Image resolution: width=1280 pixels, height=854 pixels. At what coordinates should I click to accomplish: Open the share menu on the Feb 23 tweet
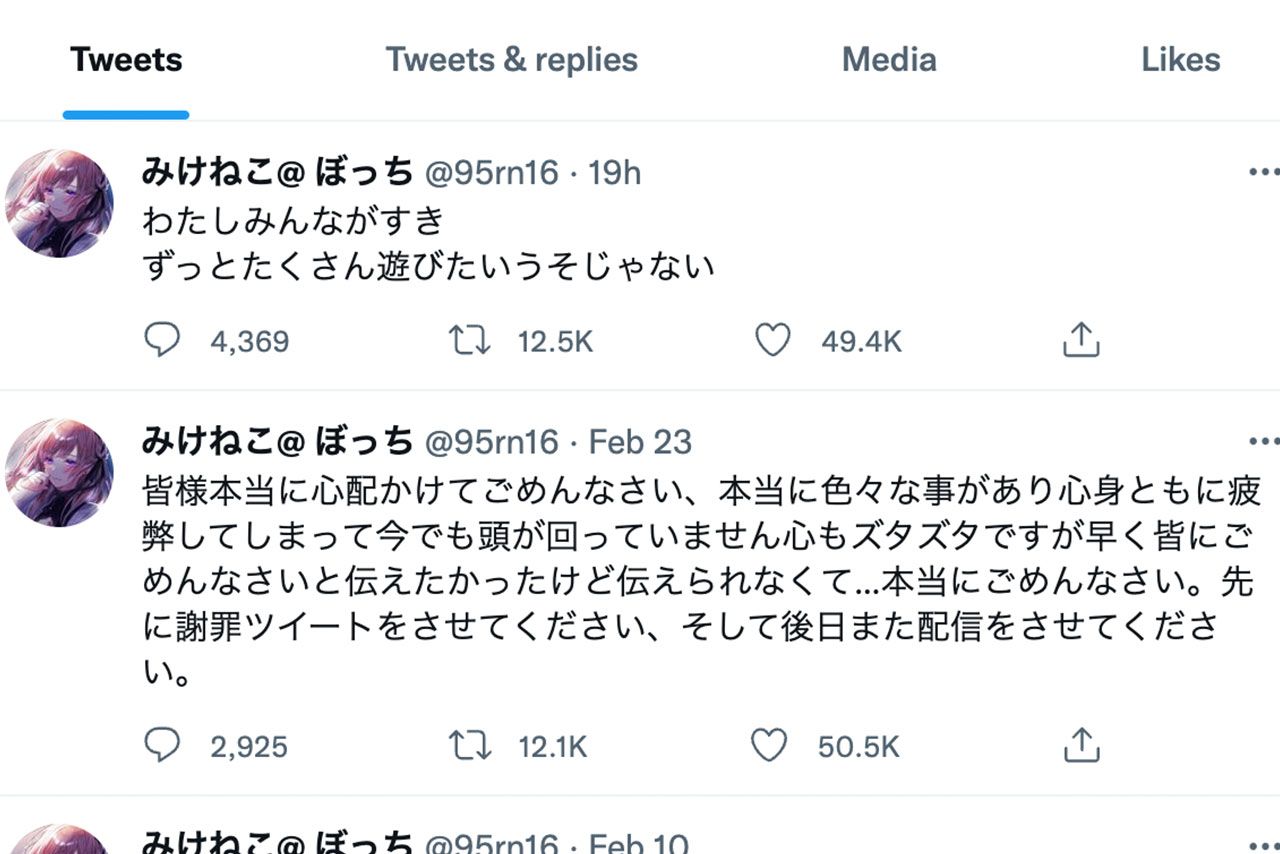pyautogui.click(x=1080, y=745)
